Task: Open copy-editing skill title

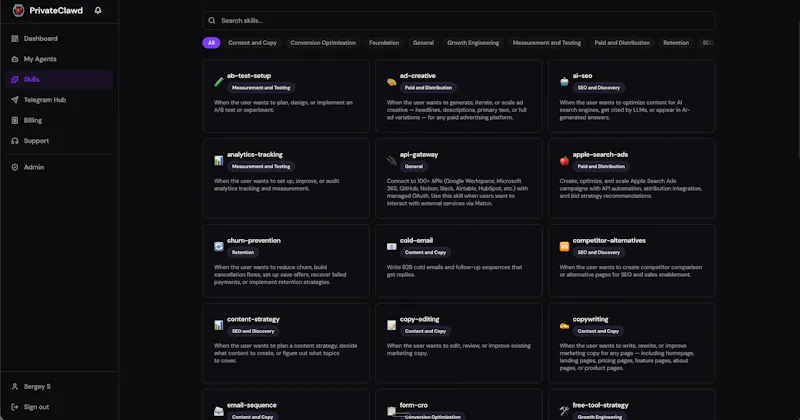Action: point(419,319)
